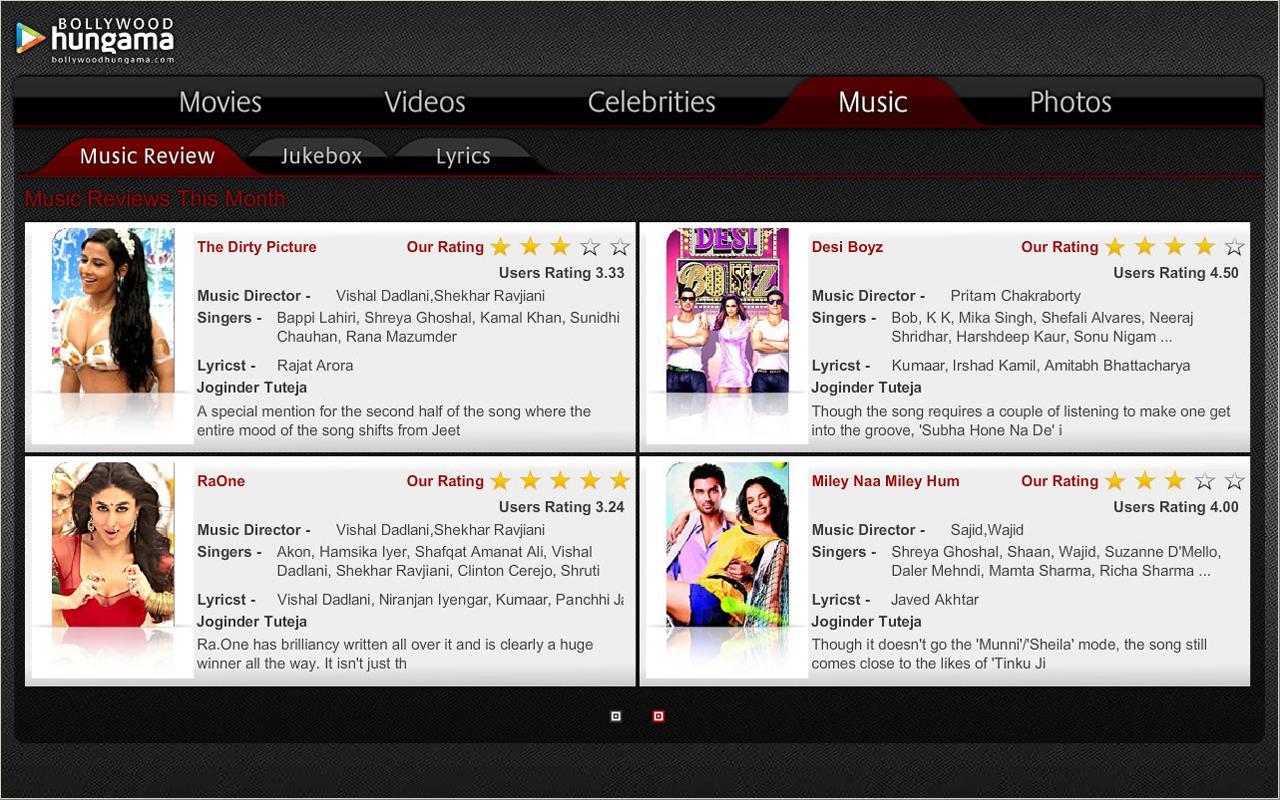This screenshot has width=1280, height=800.
Task: Select the red page indicator dot
Action: (658, 716)
